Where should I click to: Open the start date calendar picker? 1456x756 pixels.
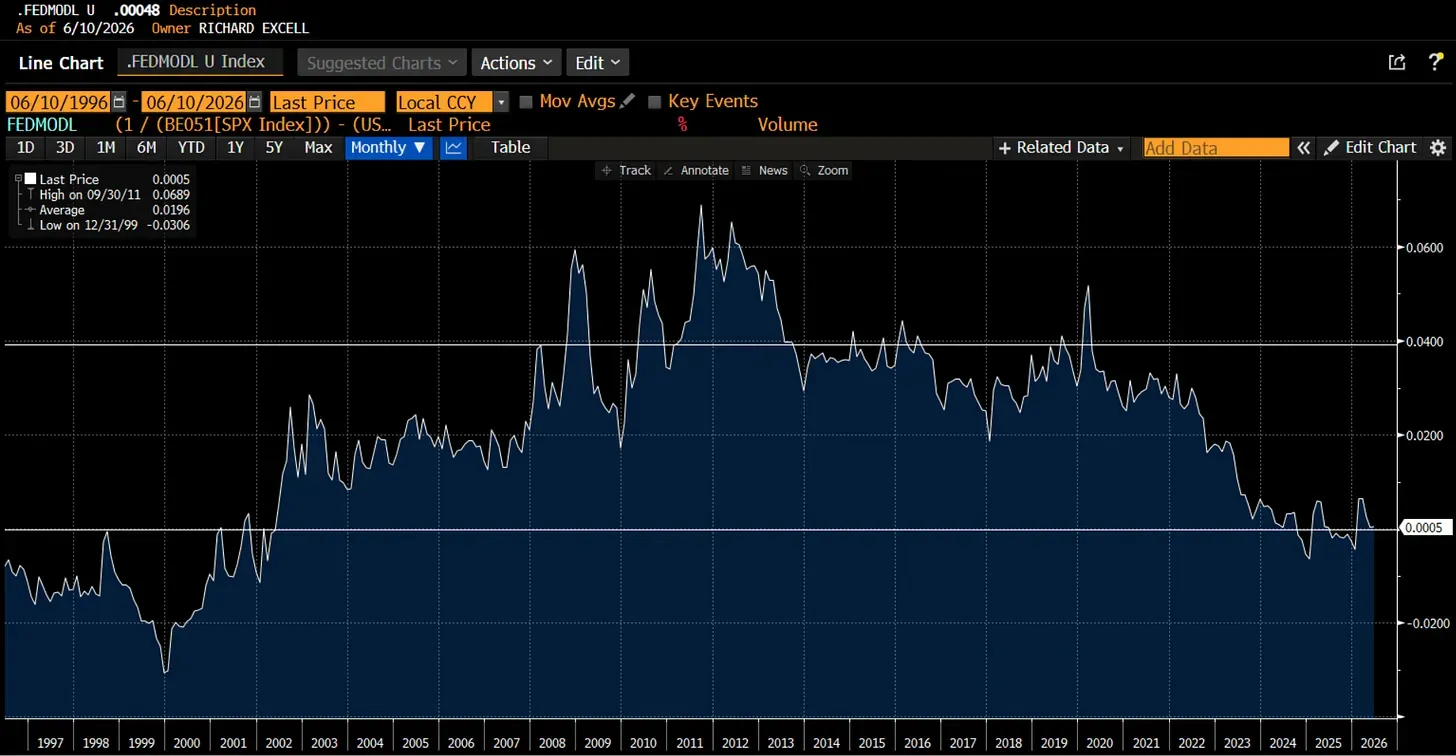tap(119, 102)
